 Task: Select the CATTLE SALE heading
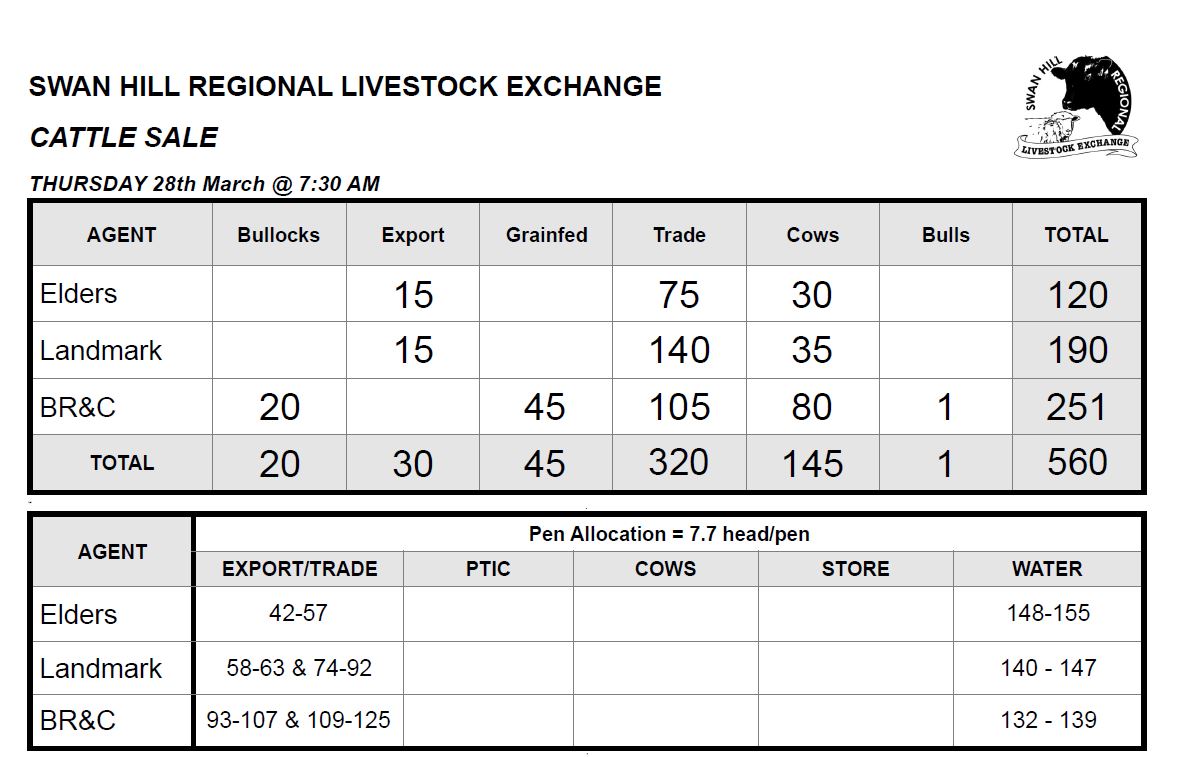click(x=124, y=137)
